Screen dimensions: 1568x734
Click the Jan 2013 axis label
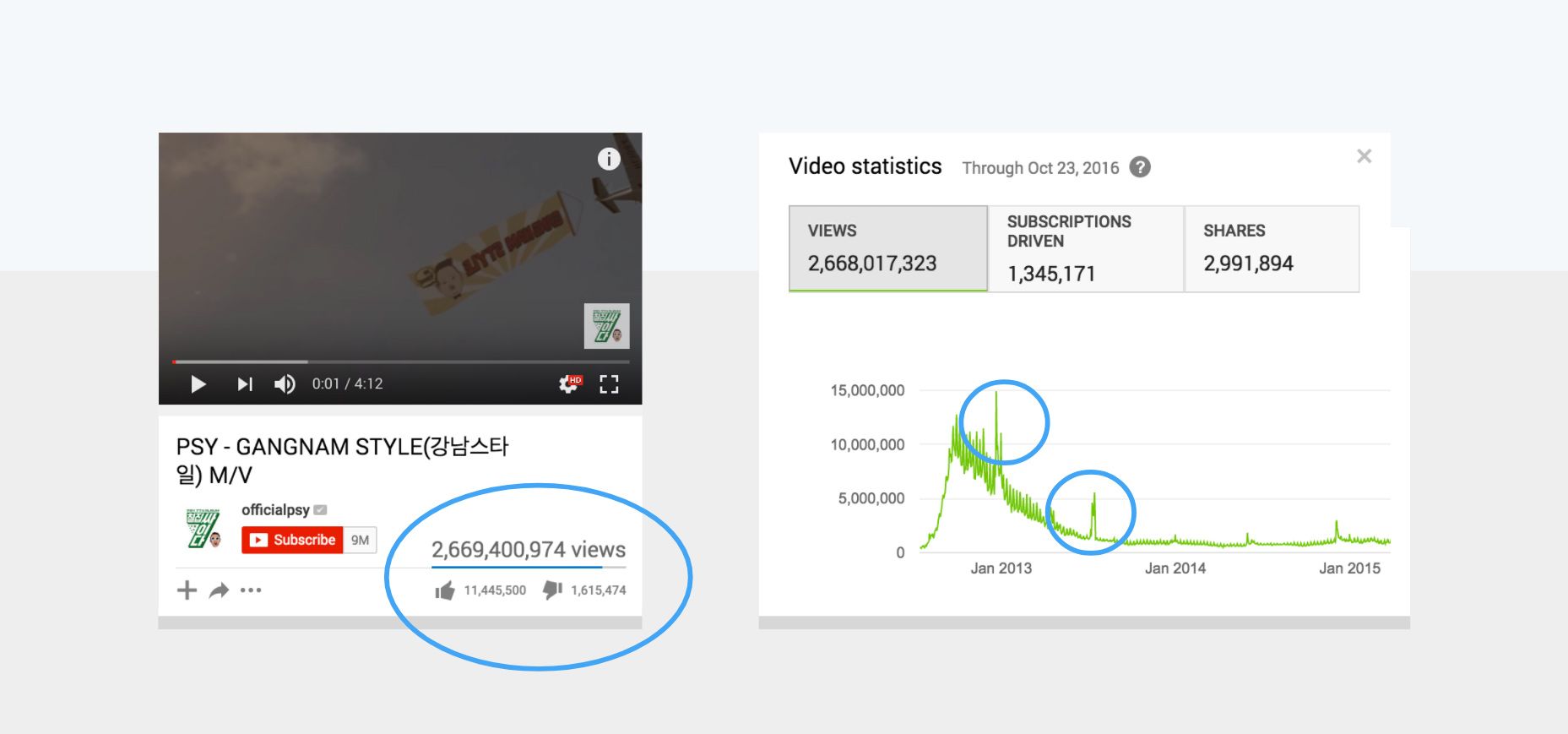(x=1001, y=568)
